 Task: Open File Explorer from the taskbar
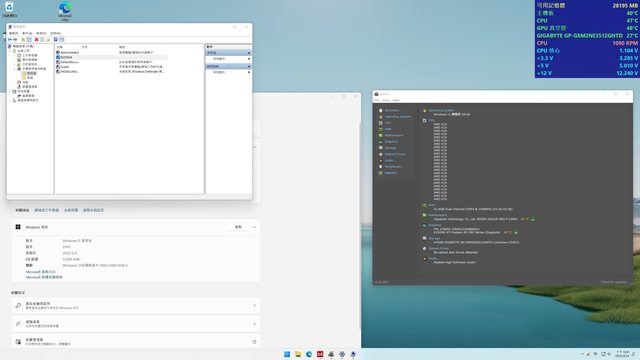pos(298,354)
